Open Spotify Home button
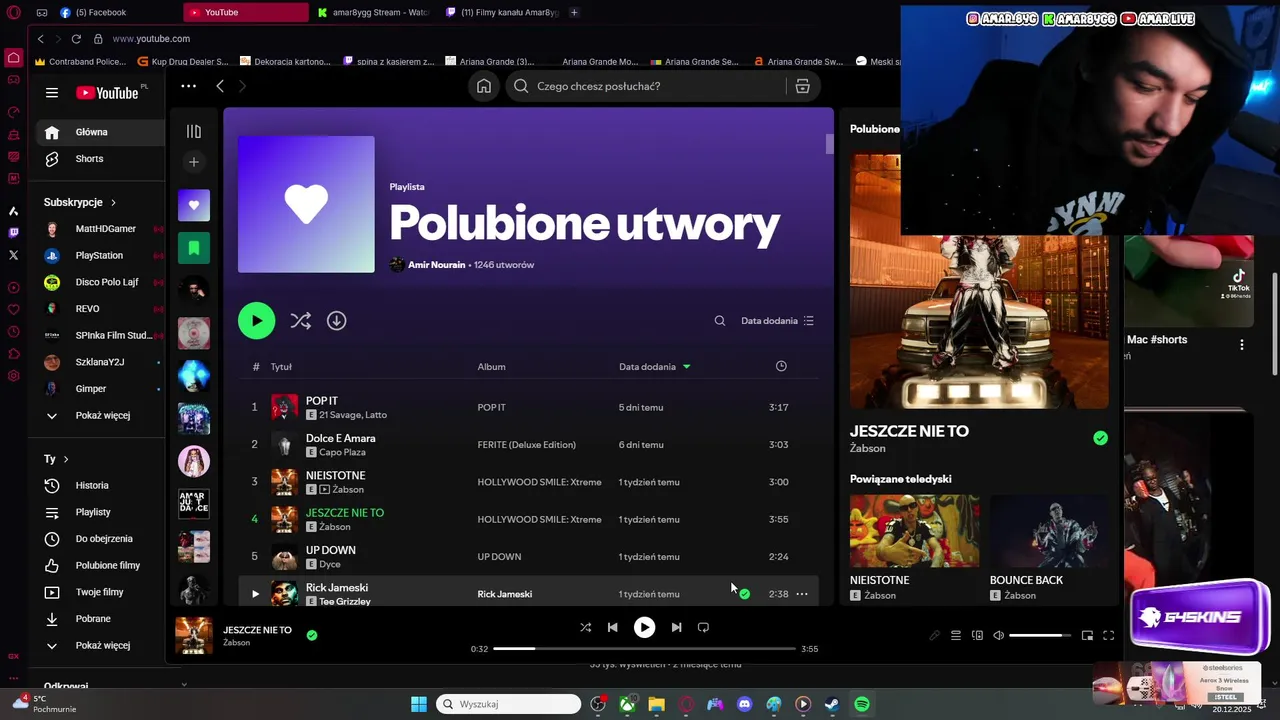Viewport: 1280px width, 720px height. pos(484,86)
